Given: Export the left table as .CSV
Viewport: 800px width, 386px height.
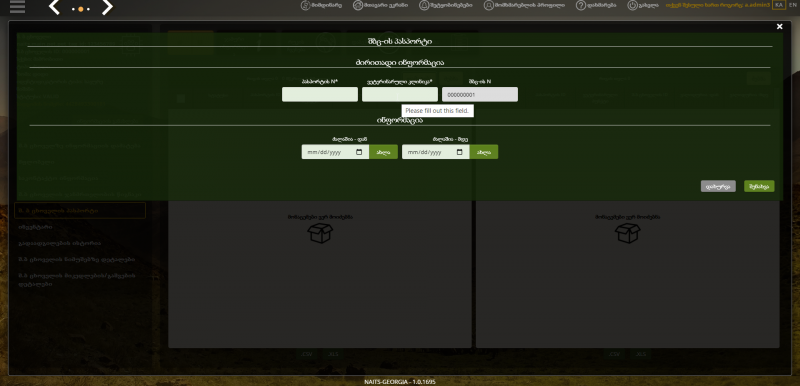Looking at the screenshot, I should pos(306,354).
